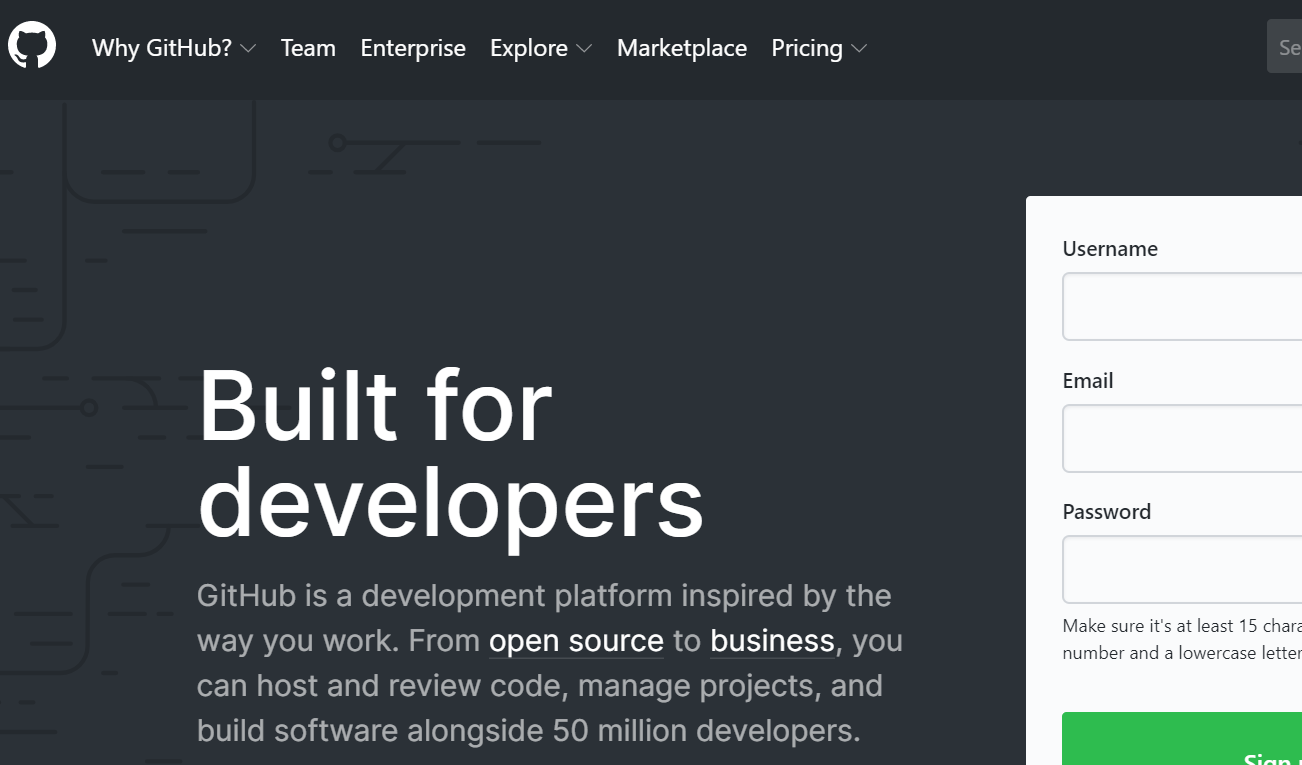Focus the search box in header
The image size is (1302, 765).
coord(1284,47)
